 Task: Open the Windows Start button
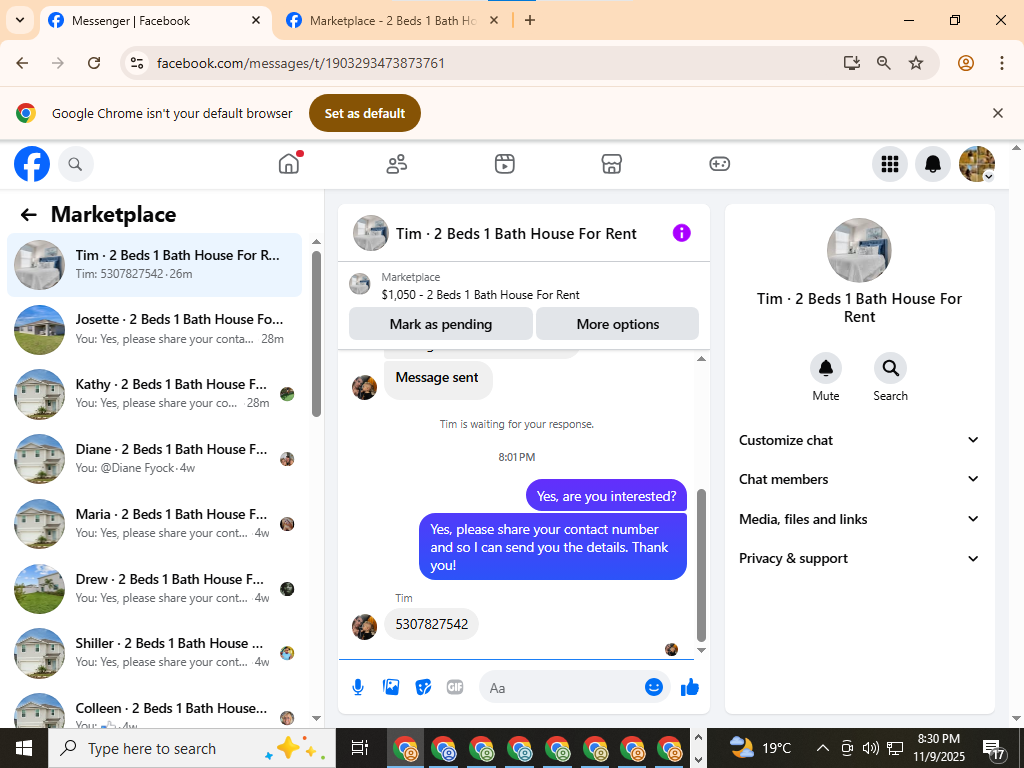pyautogui.click(x=24, y=748)
